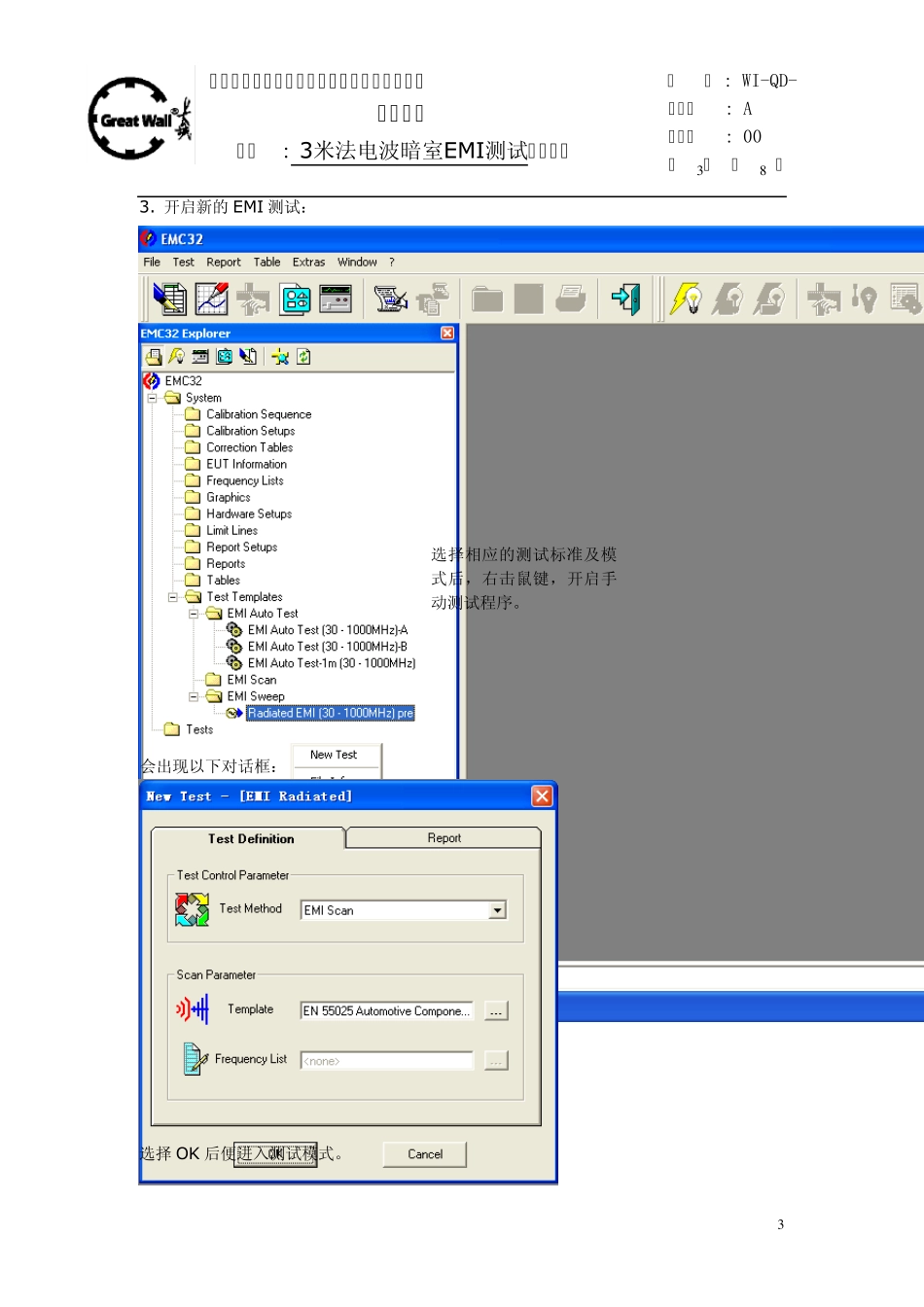The height and width of the screenshot is (1307, 924).
Task: Click the Template EN 55025 field
Action: (387, 1011)
